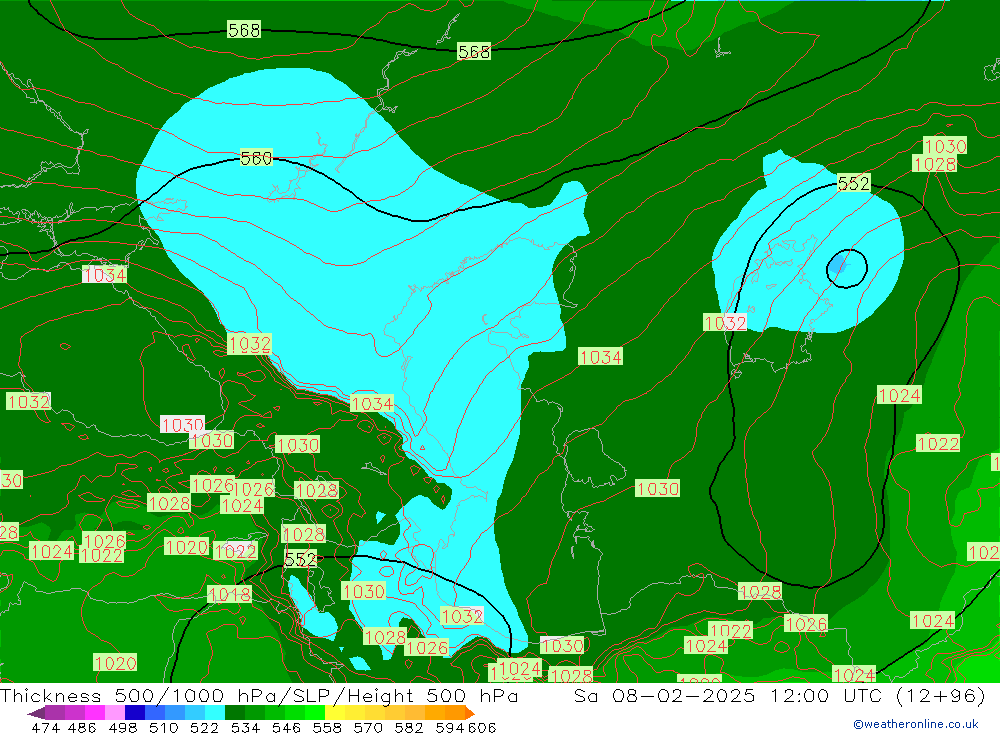
Task: Click the forecast date 'Sa 08-02-2025 12:00 UTC (12+96)'
Action: (x=780, y=695)
